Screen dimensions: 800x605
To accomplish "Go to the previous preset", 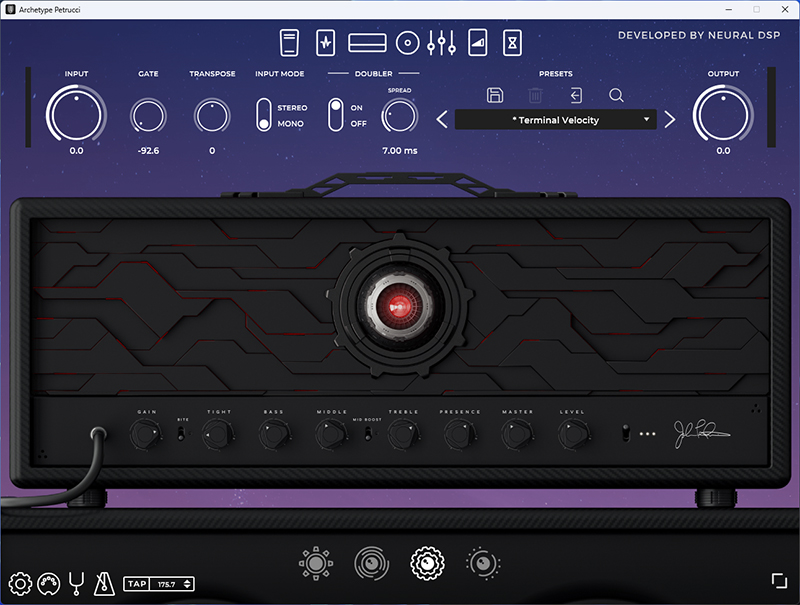I will click(442, 120).
